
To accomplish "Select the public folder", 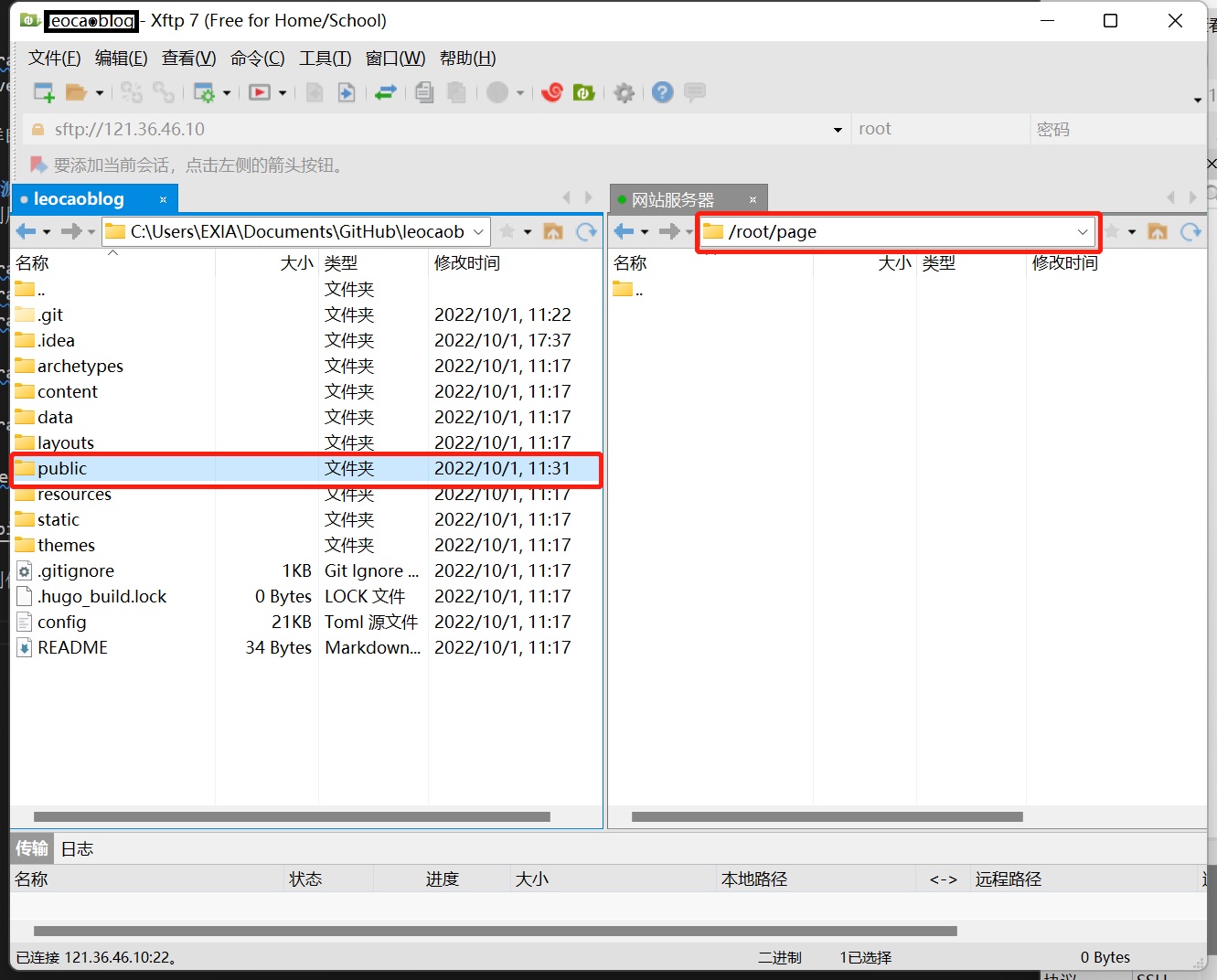I will [62, 468].
